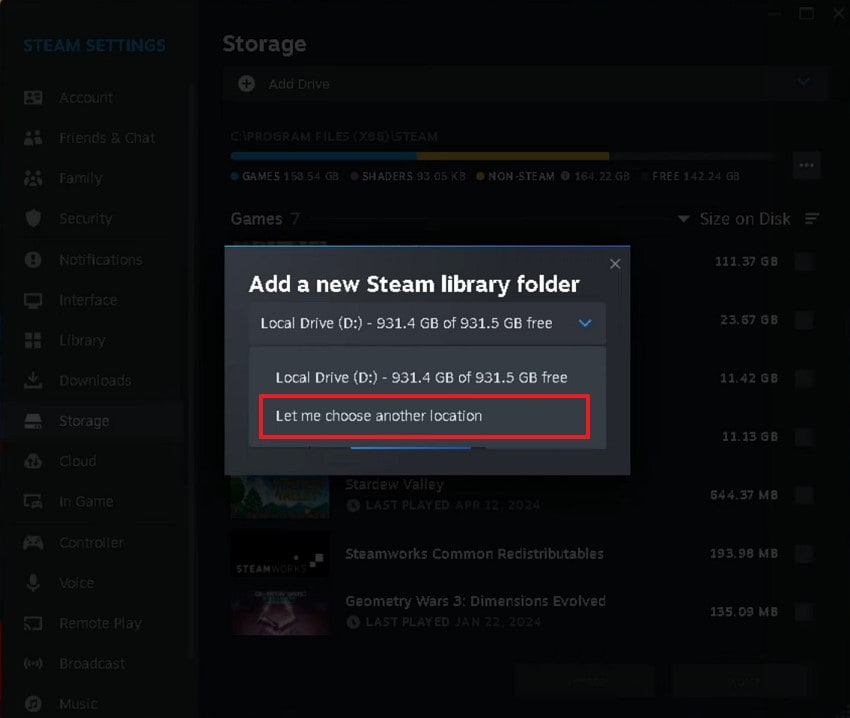The height and width of the screenshot is (718, 850).
Task: Check the 111.37 GB game checkbox
Action: (x=804, y=261)
